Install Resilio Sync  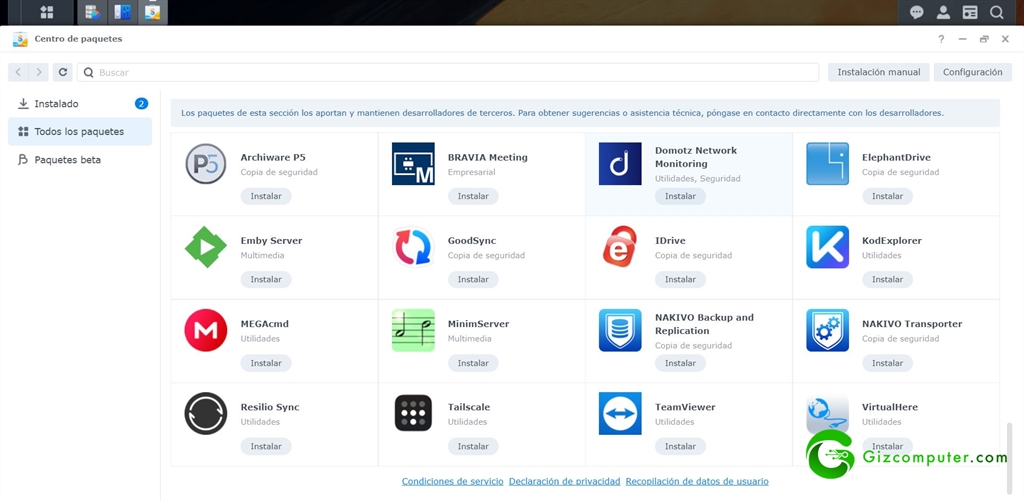[266, 446]
